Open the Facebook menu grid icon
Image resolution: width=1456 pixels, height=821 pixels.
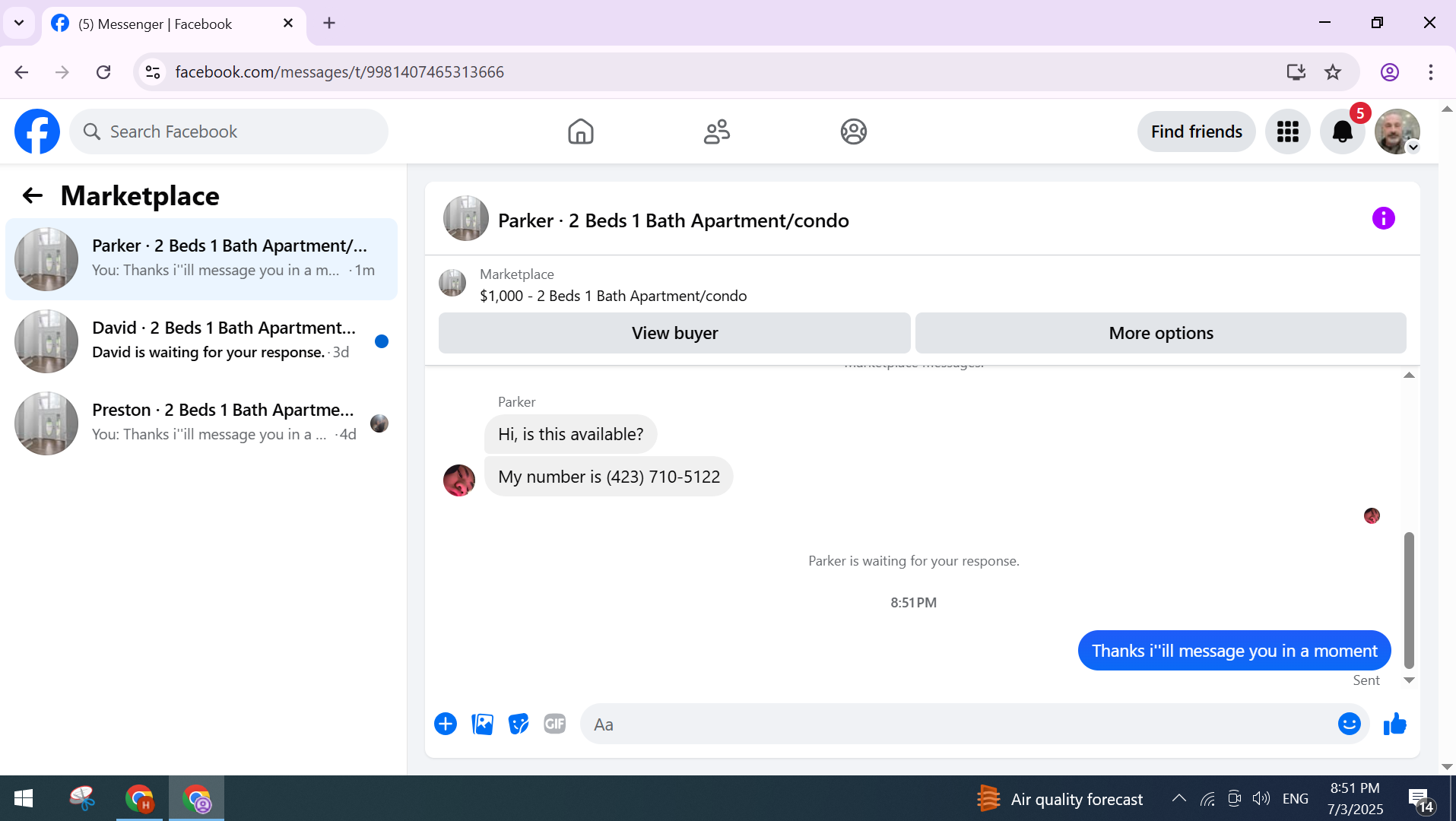point(1287,132)
